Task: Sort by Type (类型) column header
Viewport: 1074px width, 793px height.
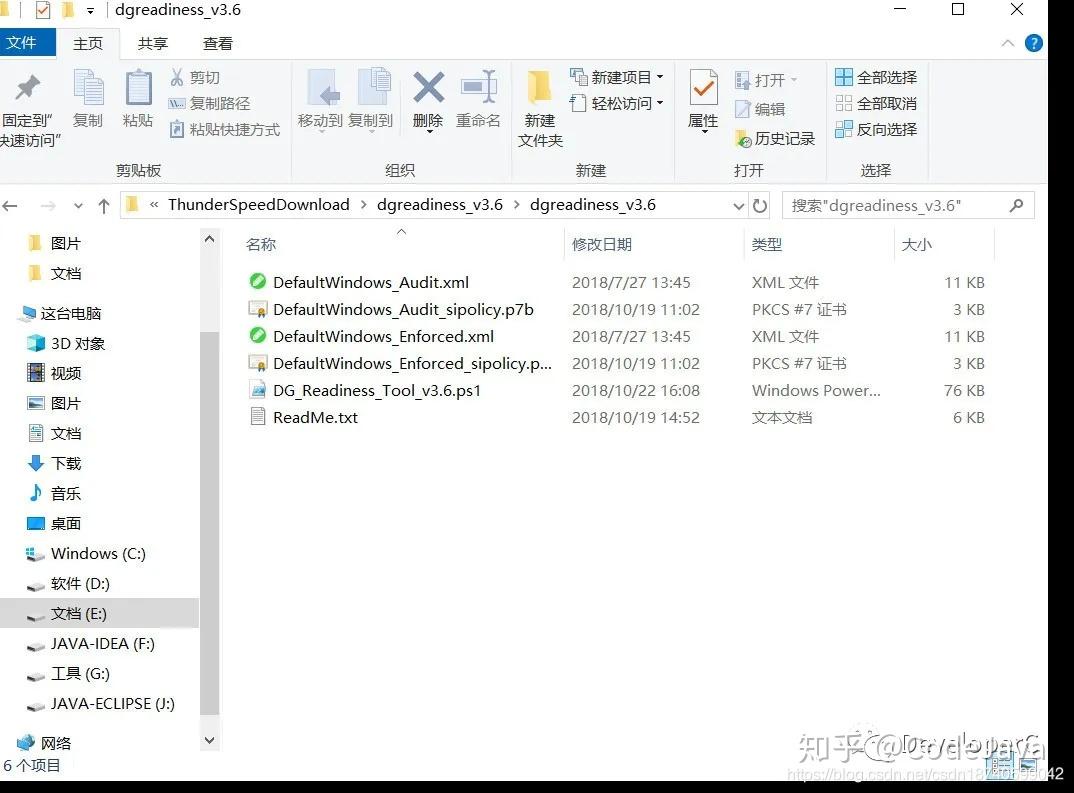Action: click(x=766, y=244)
